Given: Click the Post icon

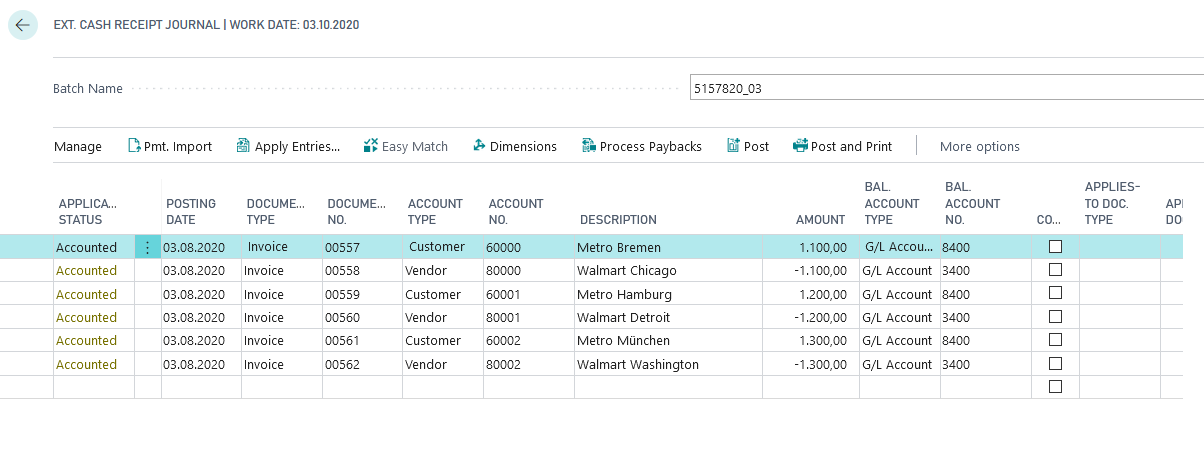Looking at the screenshot, I should tap(733, 146).
